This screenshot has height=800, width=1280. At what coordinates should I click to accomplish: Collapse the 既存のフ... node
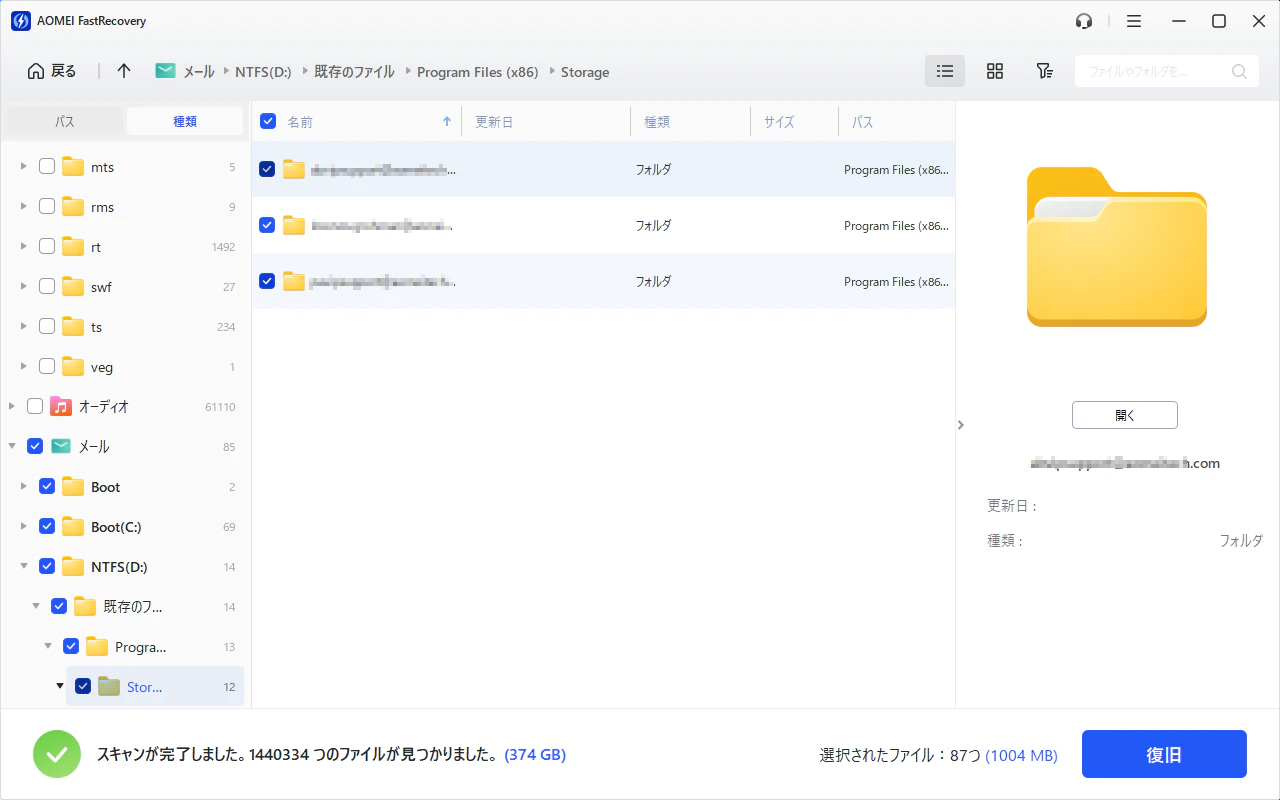tap(35, 607)
